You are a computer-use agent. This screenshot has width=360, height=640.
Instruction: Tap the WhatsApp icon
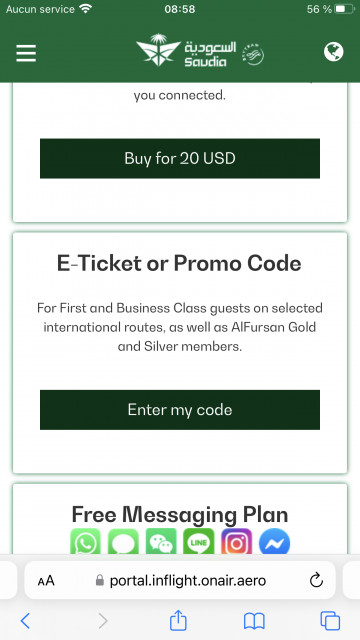coord(85,542)
